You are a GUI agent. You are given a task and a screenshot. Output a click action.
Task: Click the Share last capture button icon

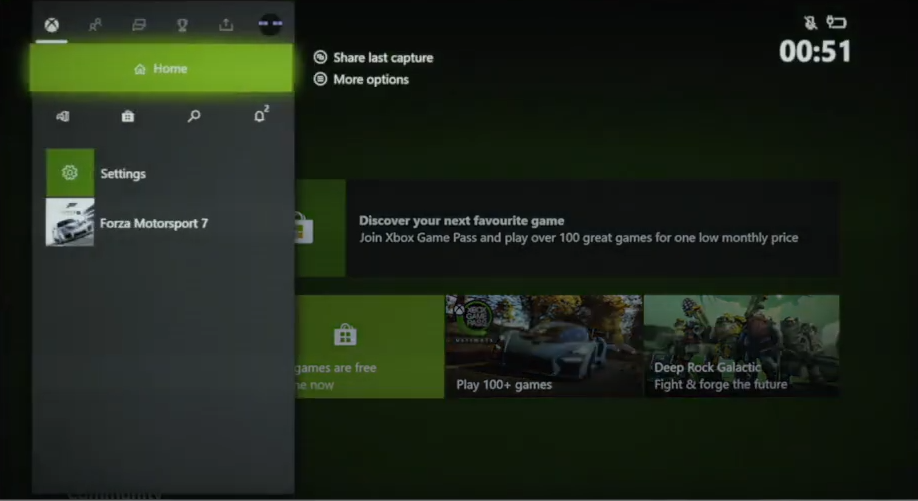pyautogui.click(x=320, y=57)
